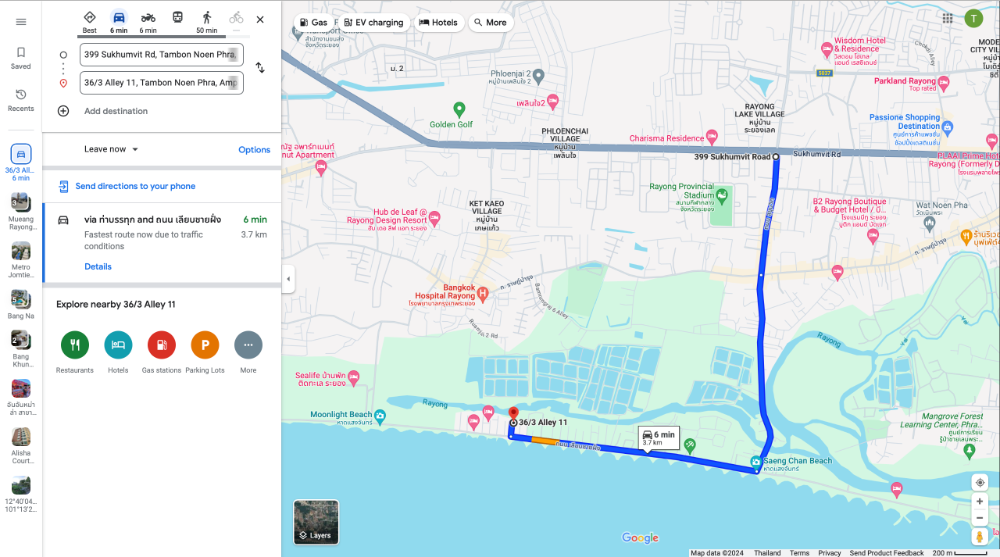1000x557 pixels.
Task: Open Privacy link in footer
Action: [x=829, y=553]
